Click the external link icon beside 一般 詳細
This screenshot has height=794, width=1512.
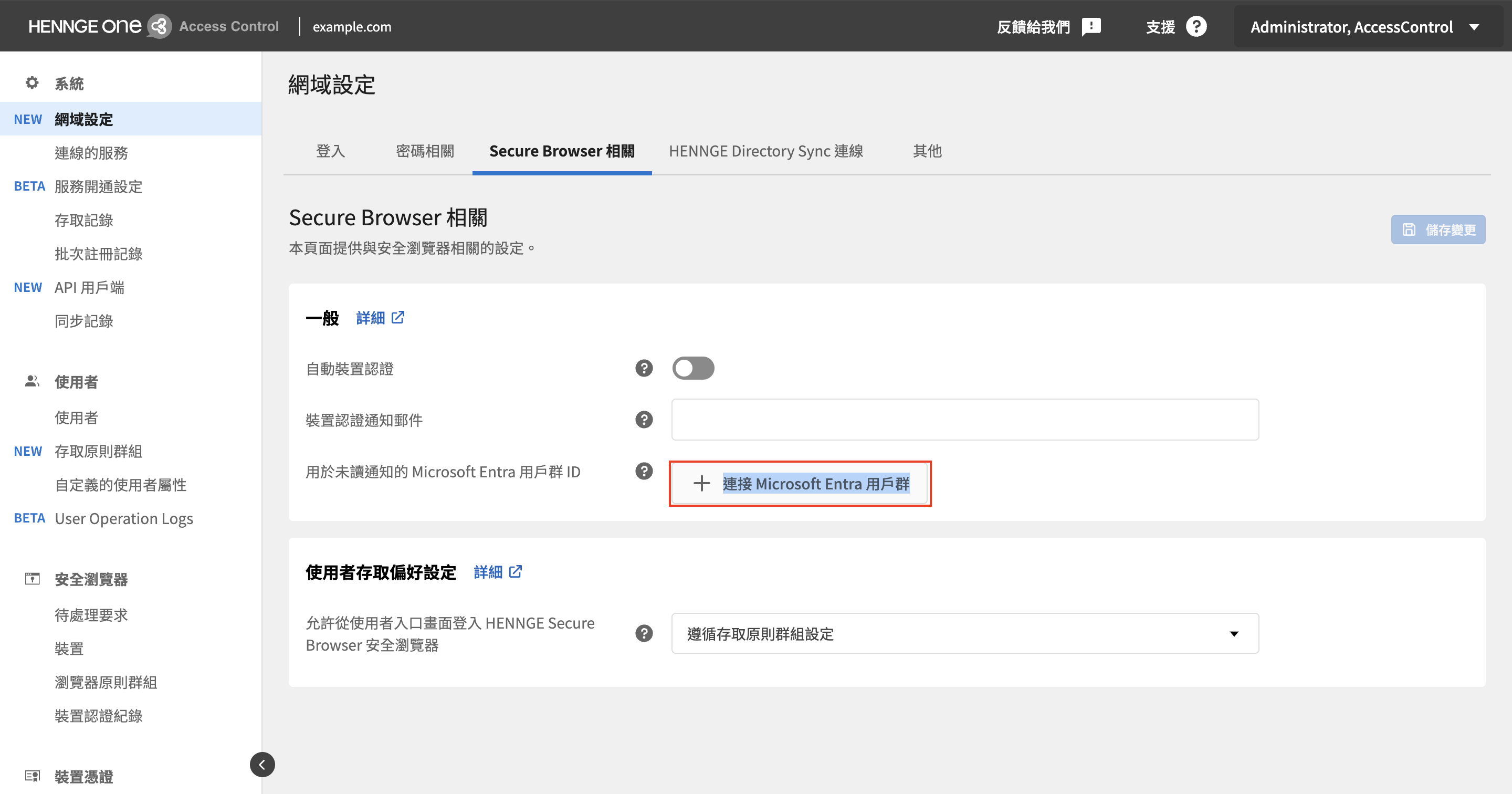click(x=398, y=317)
